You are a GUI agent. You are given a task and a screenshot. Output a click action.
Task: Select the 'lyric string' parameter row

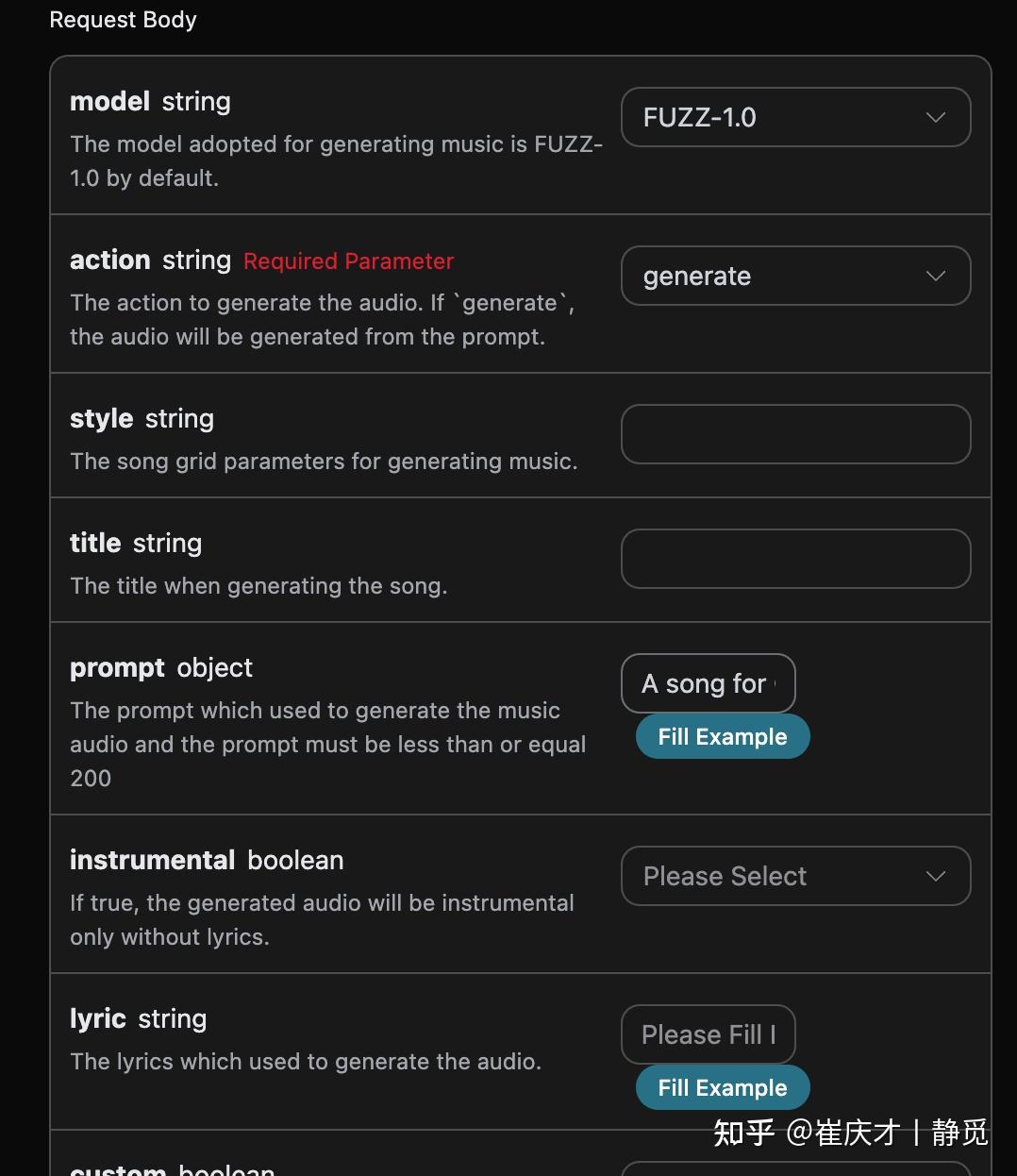tap(138, 1018)
